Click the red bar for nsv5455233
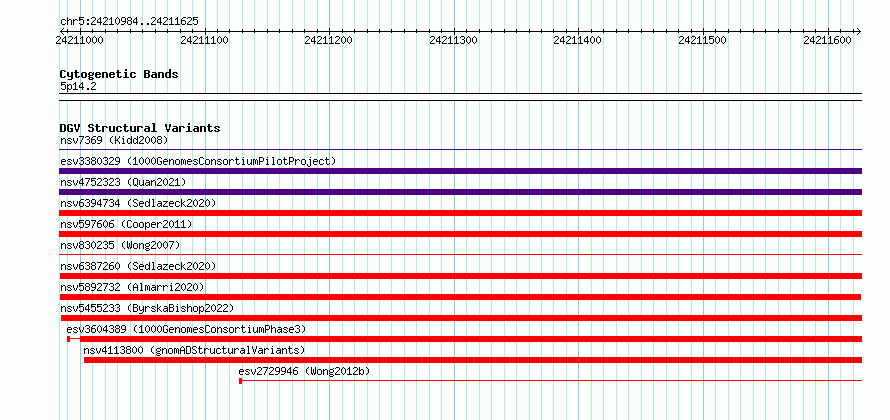This screenshot has width=890, height=420. coord(461,318)
